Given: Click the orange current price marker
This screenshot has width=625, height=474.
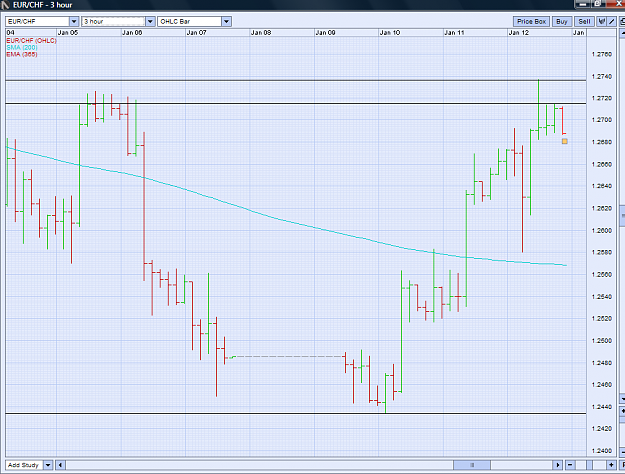Looking at the screenshot, I should tap(564, 141).
